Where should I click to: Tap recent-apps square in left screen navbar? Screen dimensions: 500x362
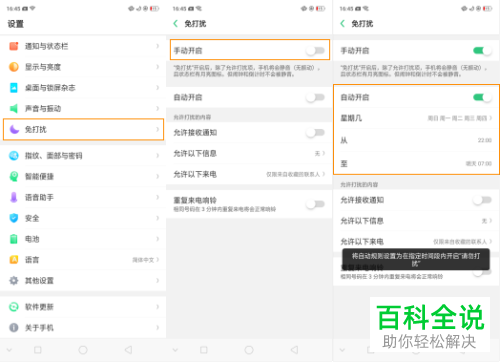tap(38, 350)
